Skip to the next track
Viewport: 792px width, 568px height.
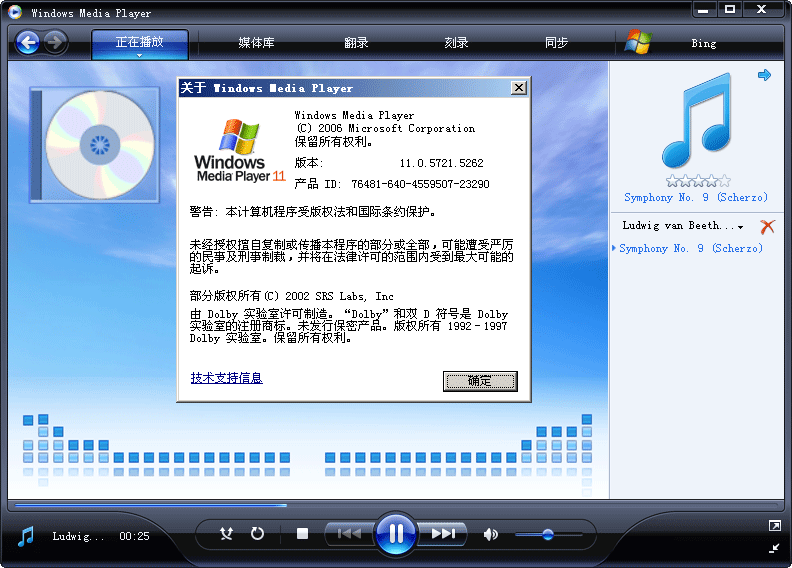click(x=443, y=534)
